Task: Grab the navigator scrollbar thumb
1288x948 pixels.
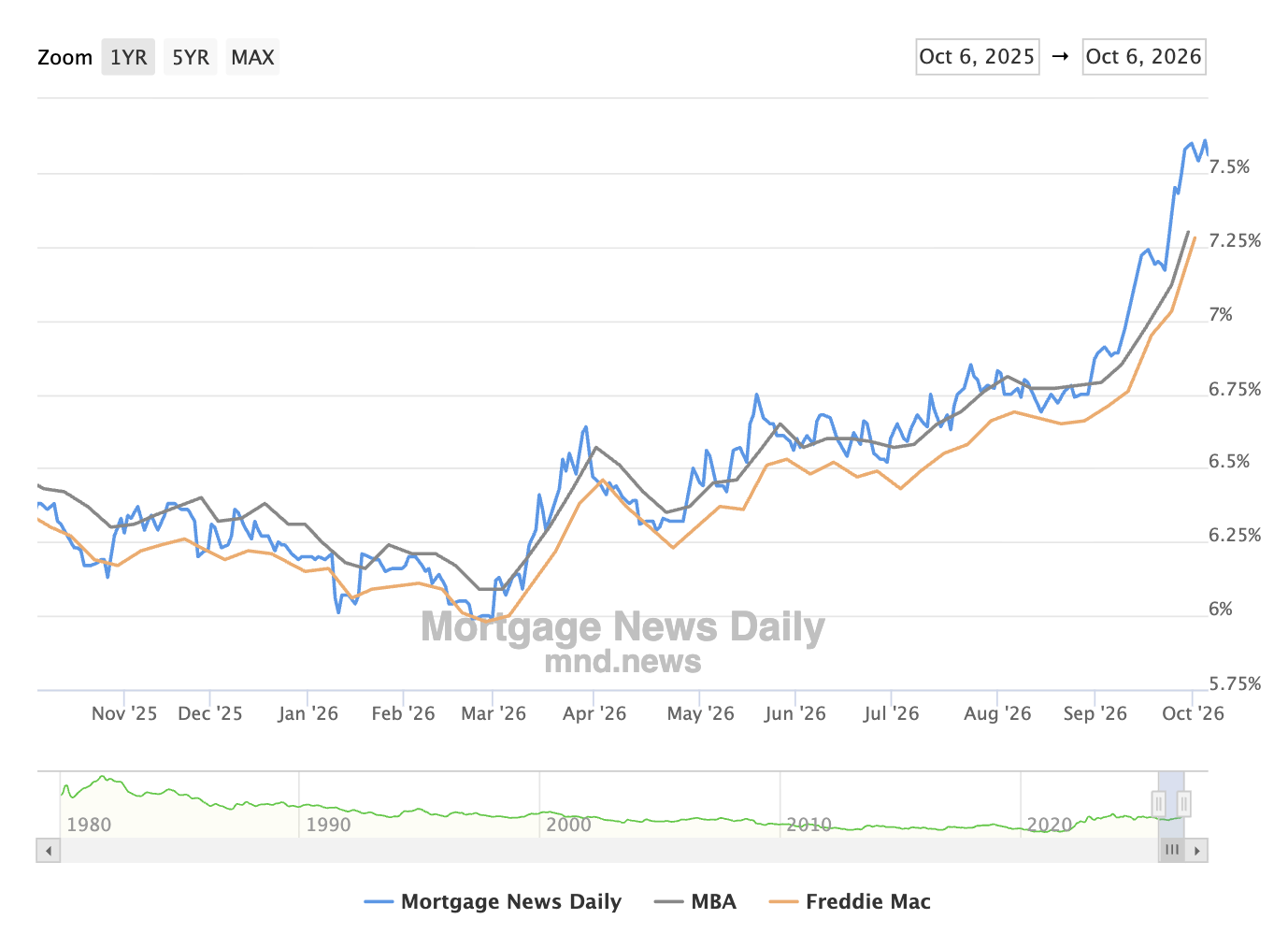Action: point(1171,850)
